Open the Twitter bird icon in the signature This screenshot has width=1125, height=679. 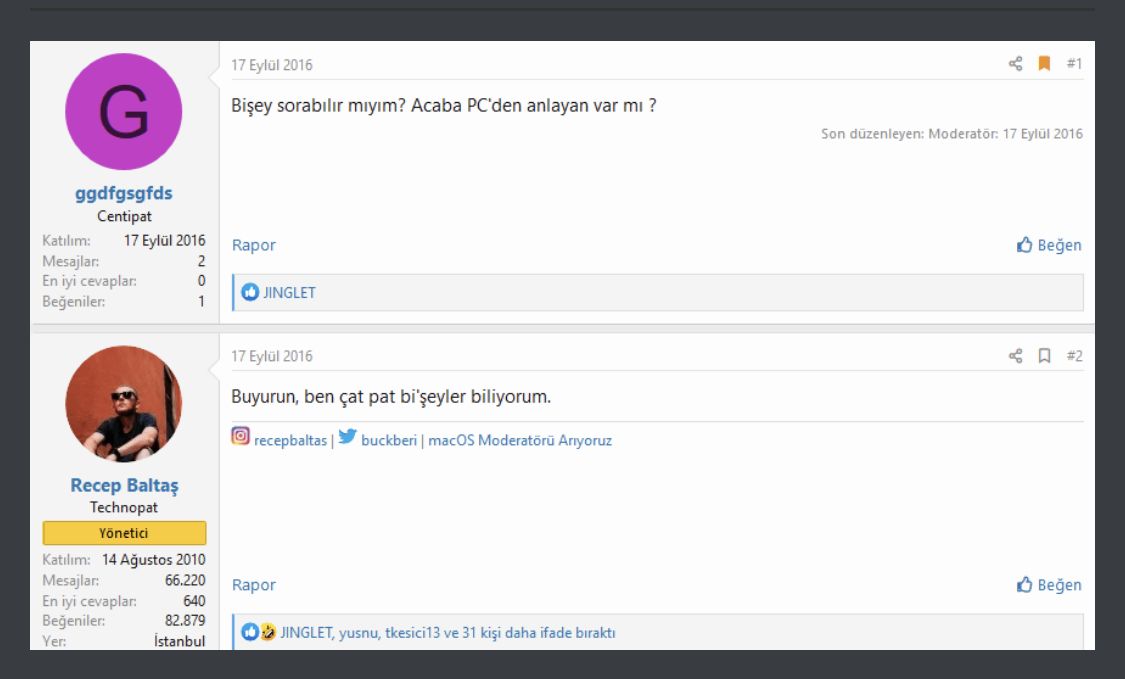click(347, 437)
